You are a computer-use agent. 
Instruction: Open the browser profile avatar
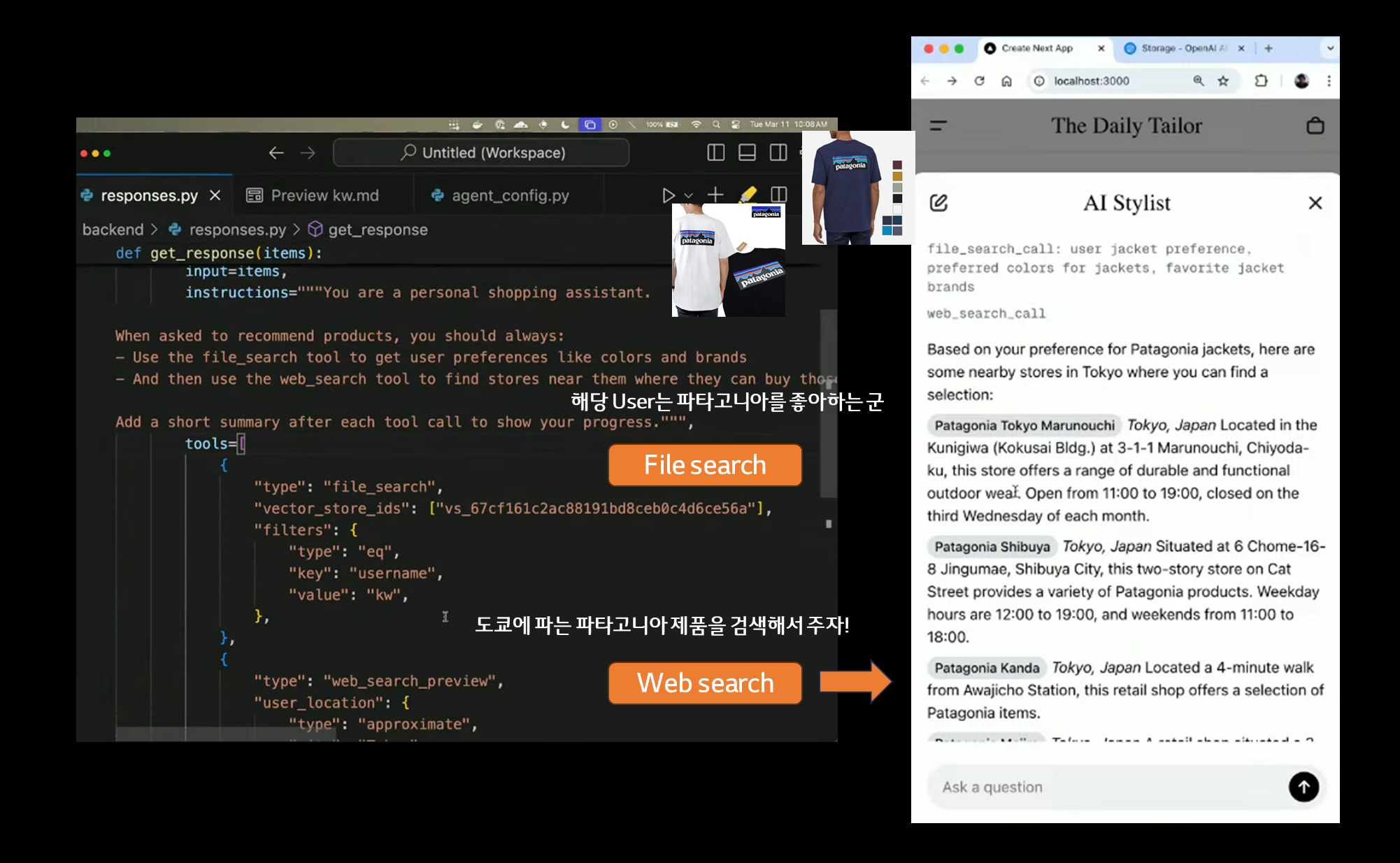tap(1301, 81)
